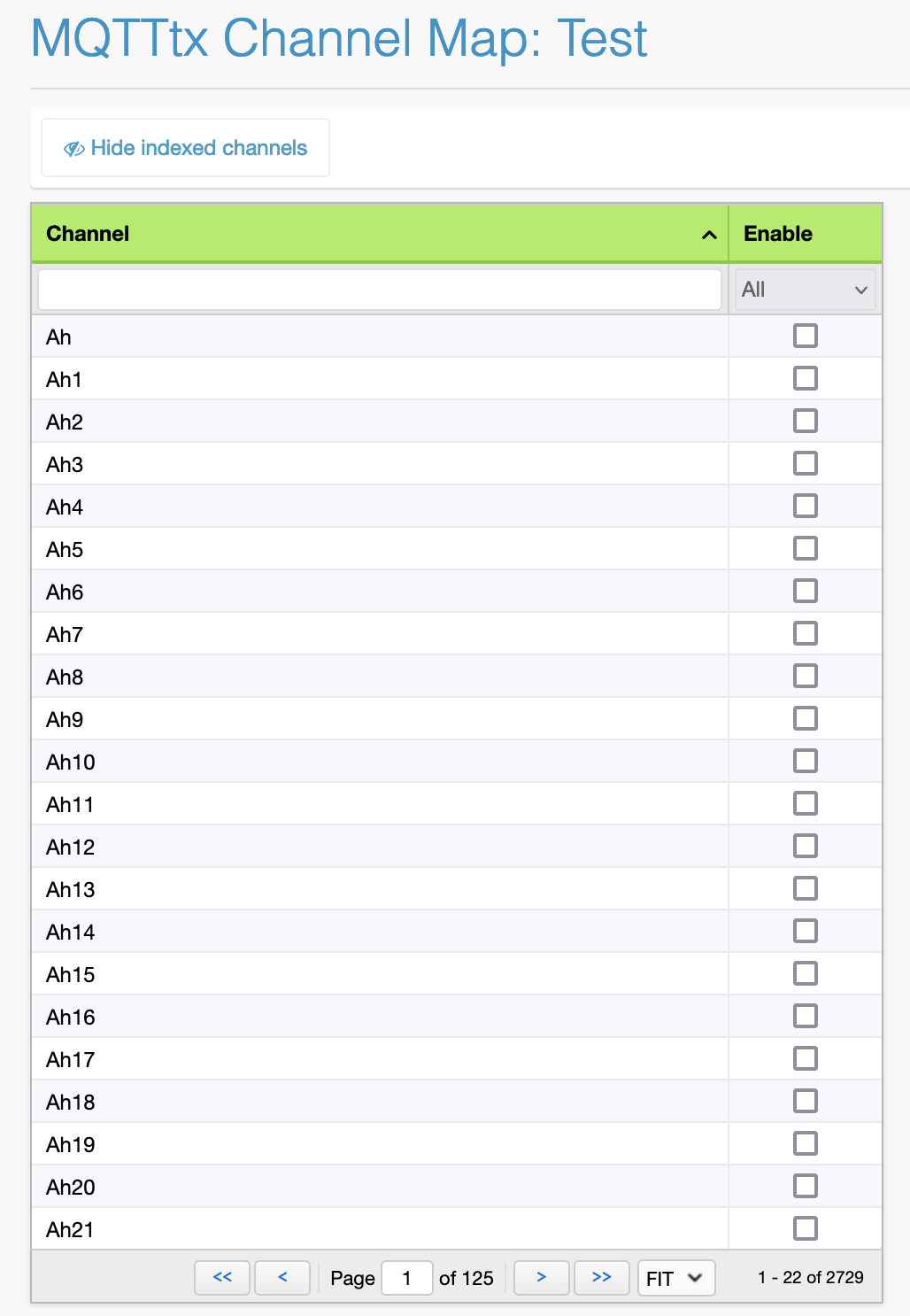Click the first-page << navigation icon
This screenshot has width=910, height=1316.
(221, 1277)
